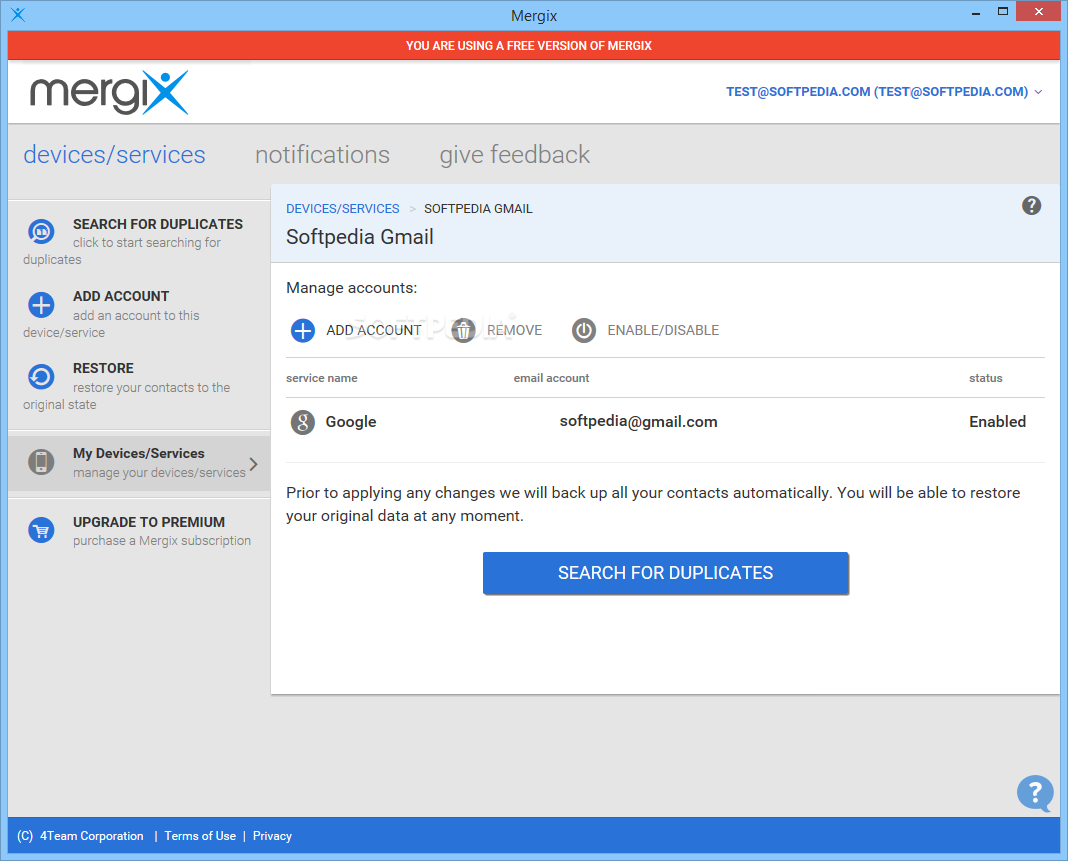Image resolution: width=1068 pixels, height=861 pixels.
Task: Click the blue plus icon under Manage accounts
Action: click(x=302, y=330)
